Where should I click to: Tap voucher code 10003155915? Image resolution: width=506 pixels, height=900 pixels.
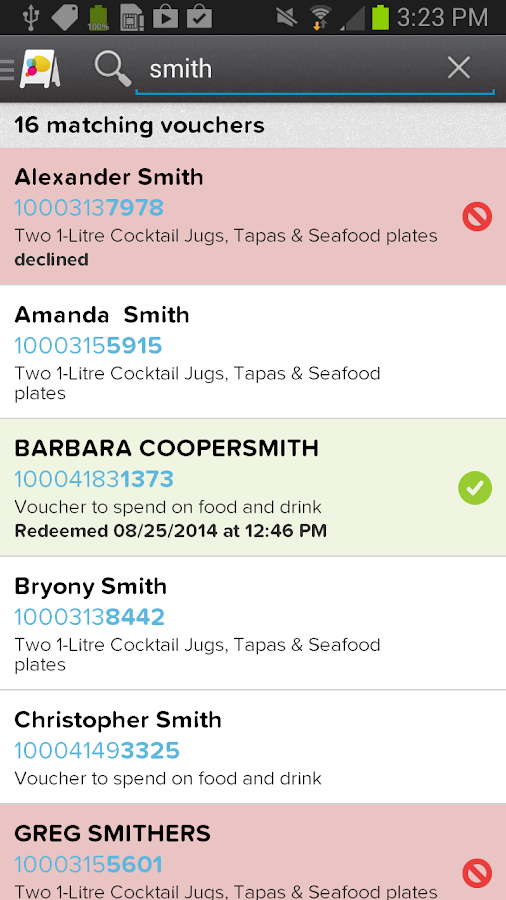pos(88,346)
